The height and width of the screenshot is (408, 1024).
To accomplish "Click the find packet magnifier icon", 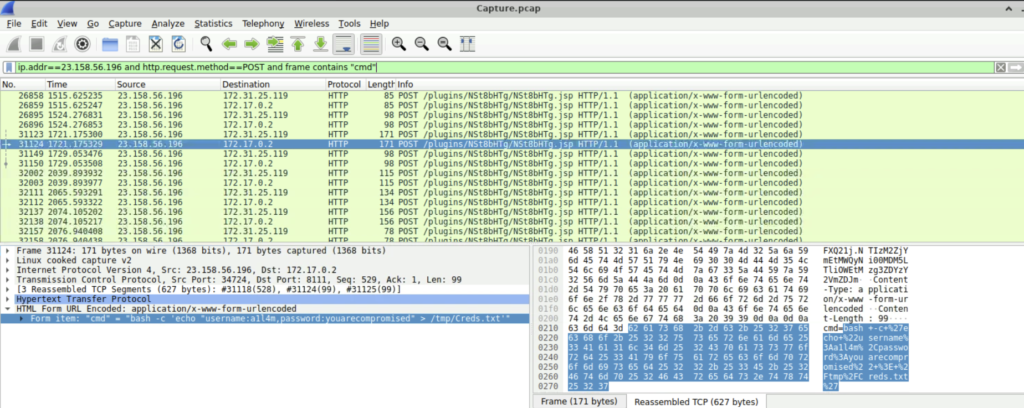I will pos(206,44).
